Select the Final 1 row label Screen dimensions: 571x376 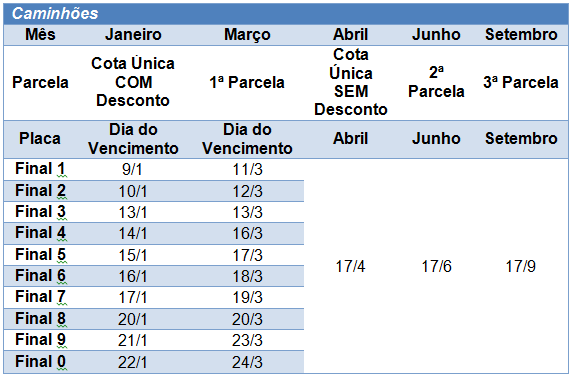point(40,169)
